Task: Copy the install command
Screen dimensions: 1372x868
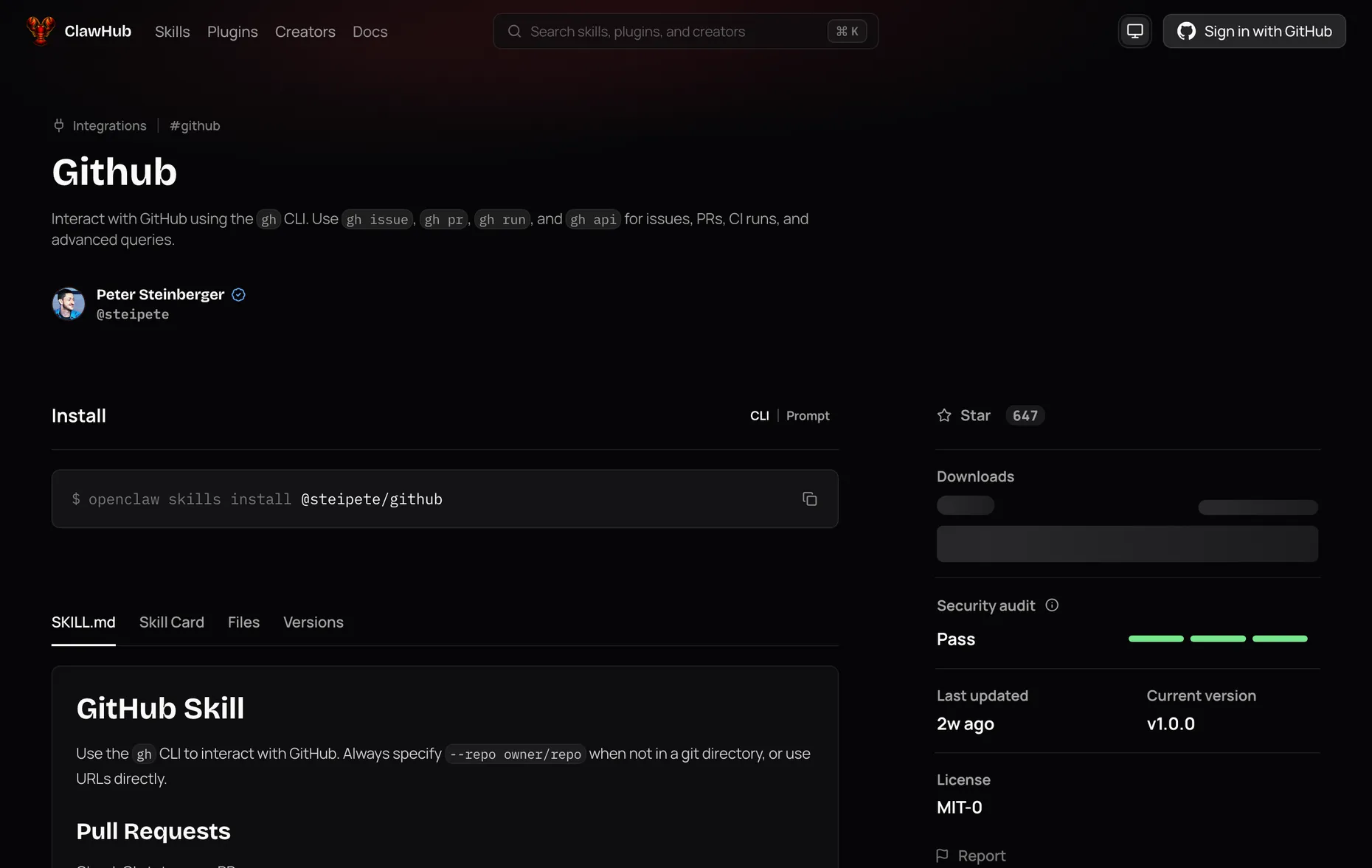Action: point(810,499)
